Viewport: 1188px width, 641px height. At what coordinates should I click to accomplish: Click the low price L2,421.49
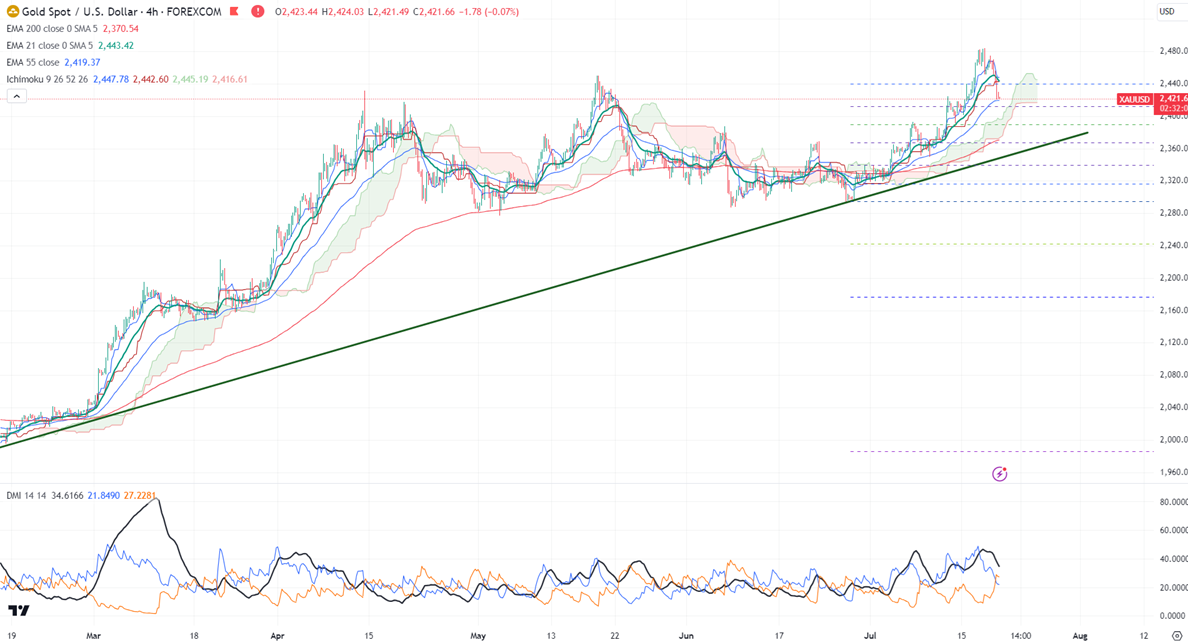click(x=390, y=12)
